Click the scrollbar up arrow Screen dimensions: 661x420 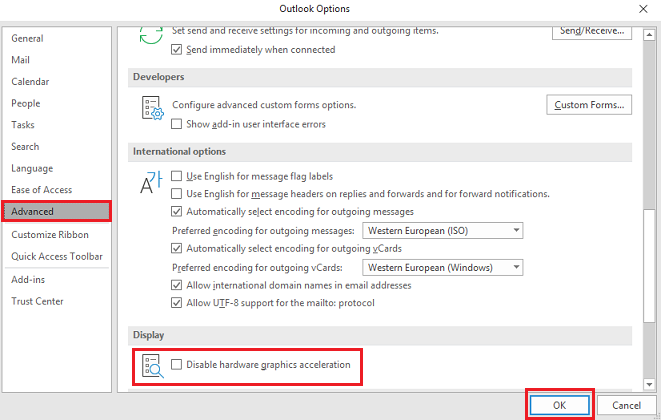click(x=649, y=35)
